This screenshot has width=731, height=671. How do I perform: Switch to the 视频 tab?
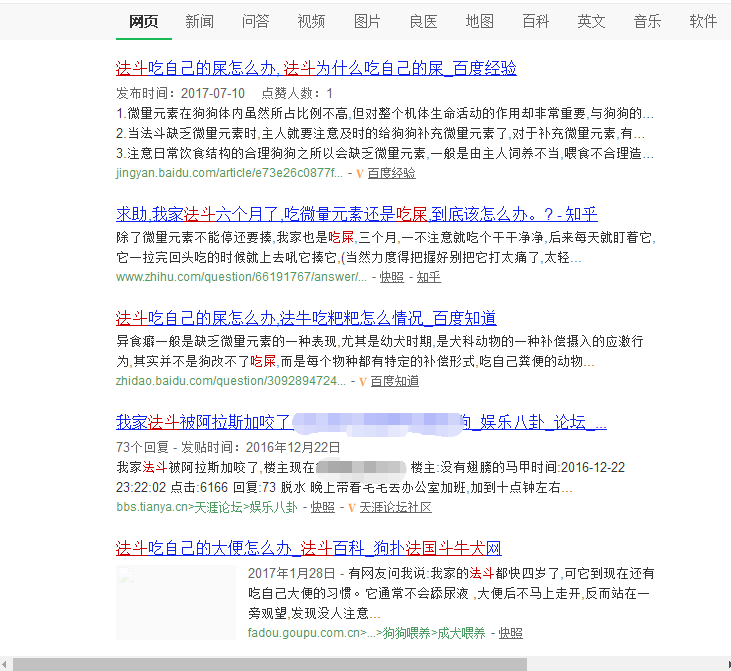311,21
